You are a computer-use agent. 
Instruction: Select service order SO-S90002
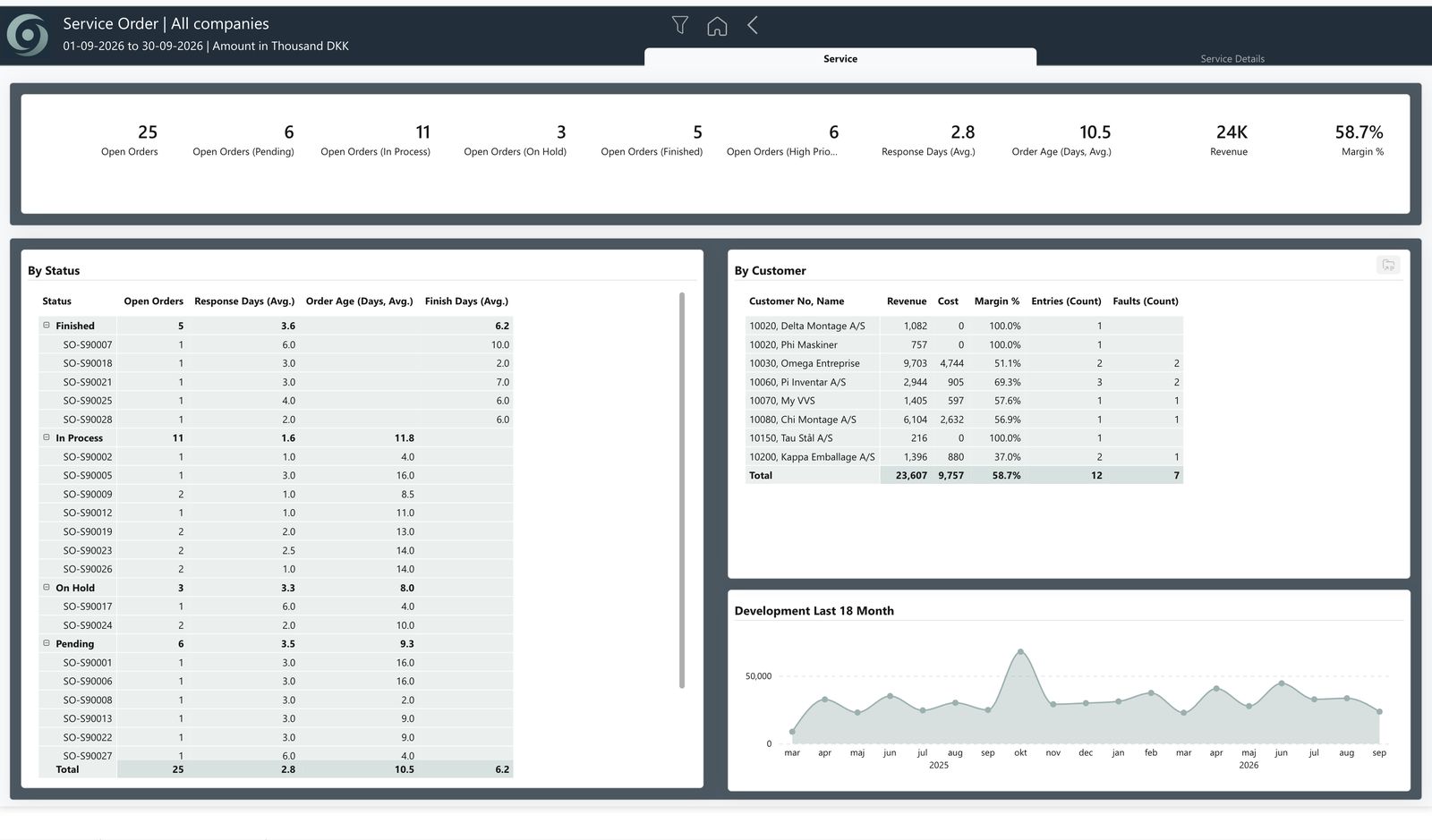coord(88,456)
